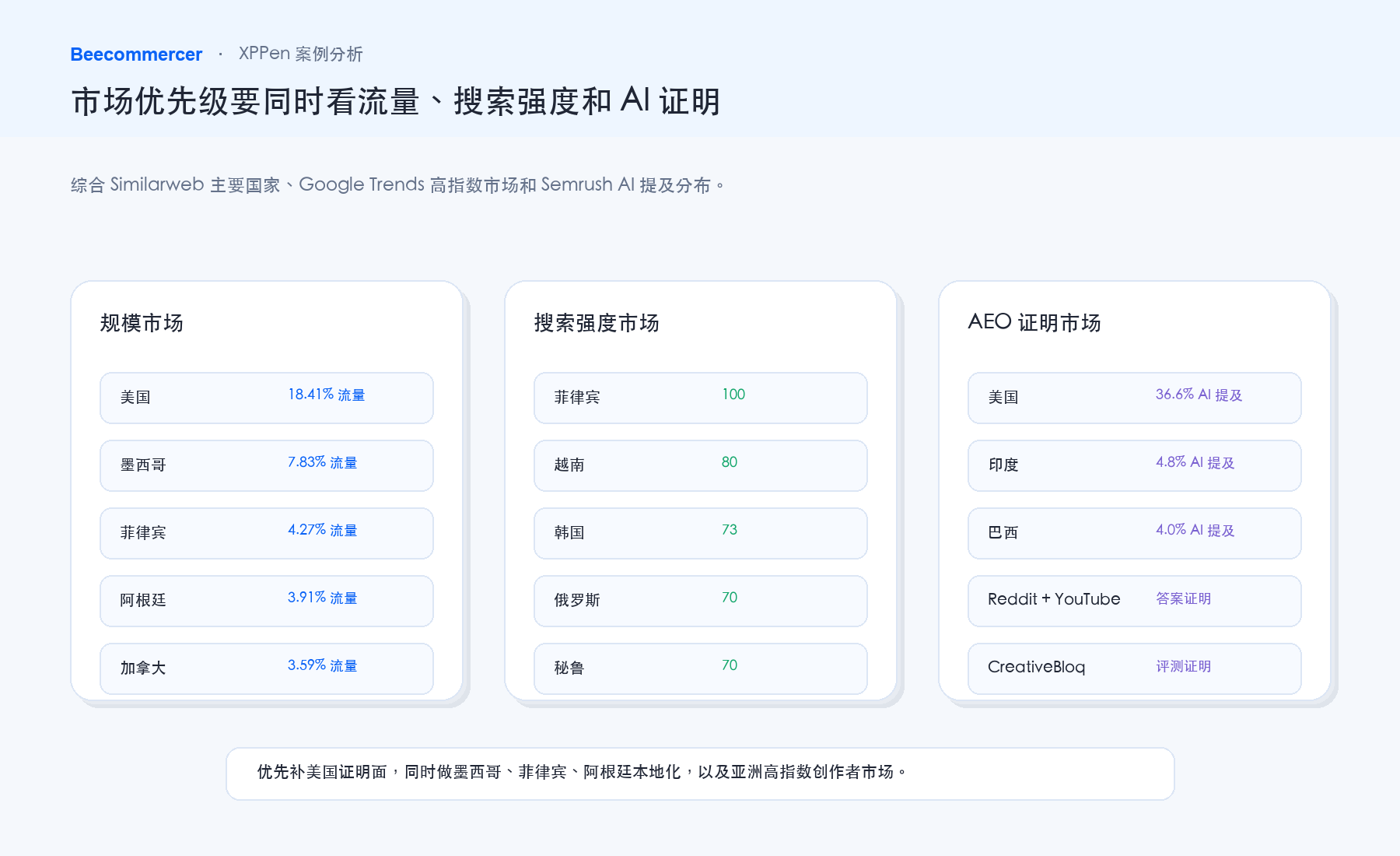Select the 墨西哥 row label

click(143, 465)
